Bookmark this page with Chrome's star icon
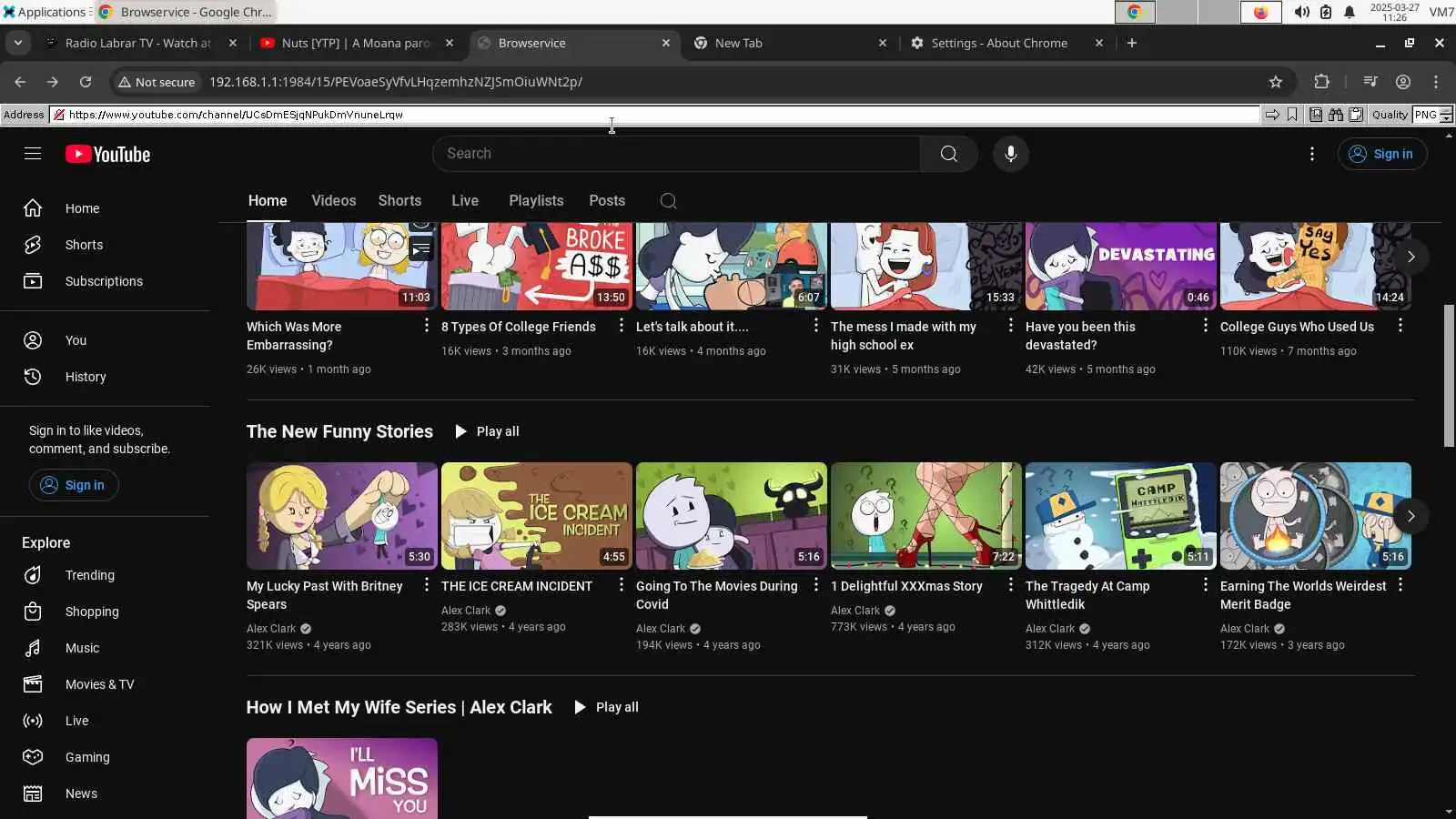The height and width of the screenshot is (819, 1456). coord(1276,82)
